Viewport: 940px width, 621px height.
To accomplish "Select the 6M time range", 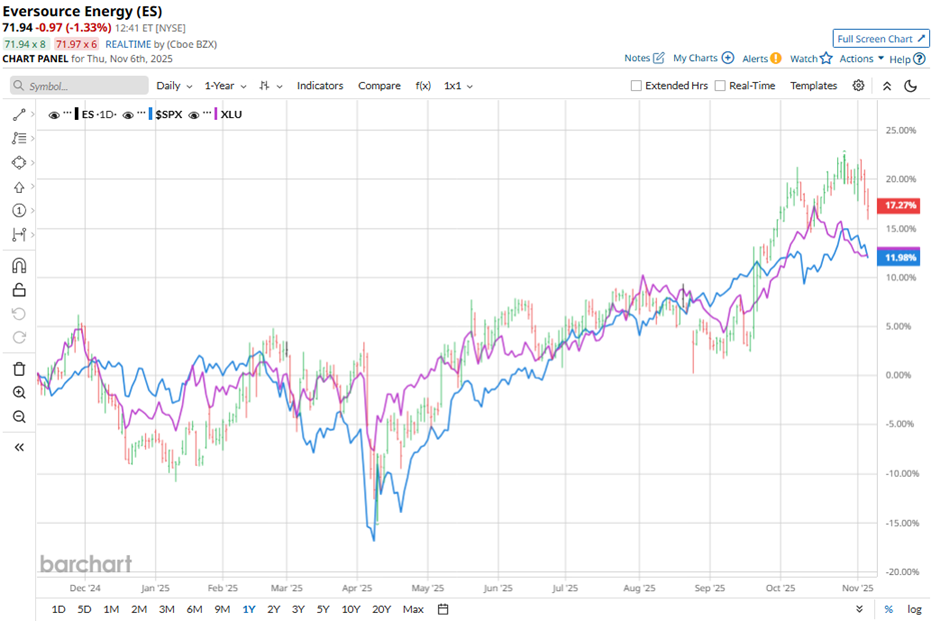I will pos(194,609).
